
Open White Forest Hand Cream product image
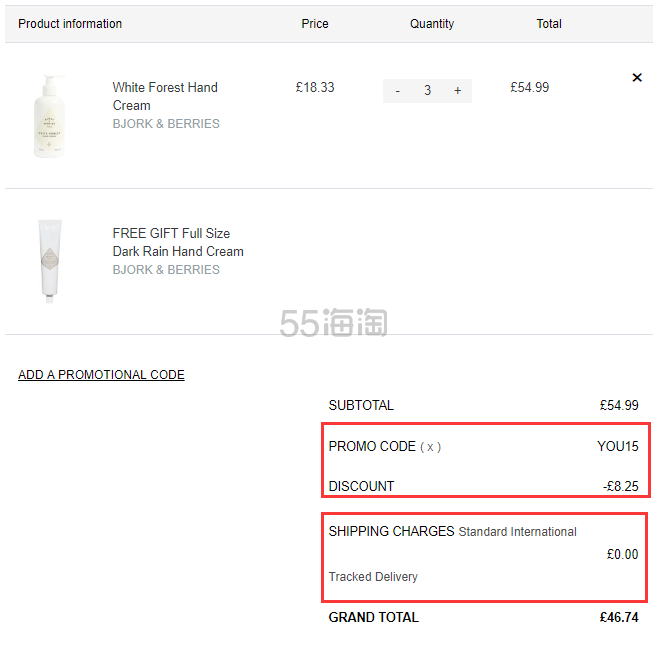48,116
